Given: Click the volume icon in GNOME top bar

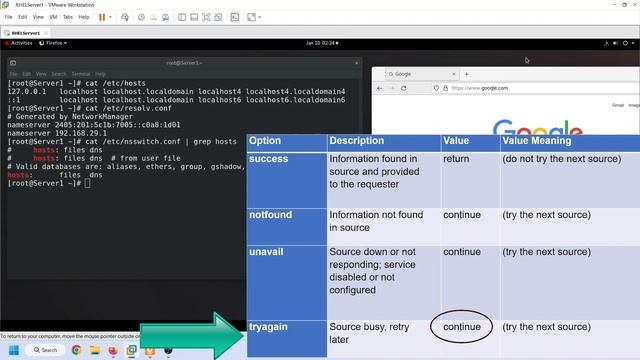Looking at the screenshot, I should (x=616, y=43).
